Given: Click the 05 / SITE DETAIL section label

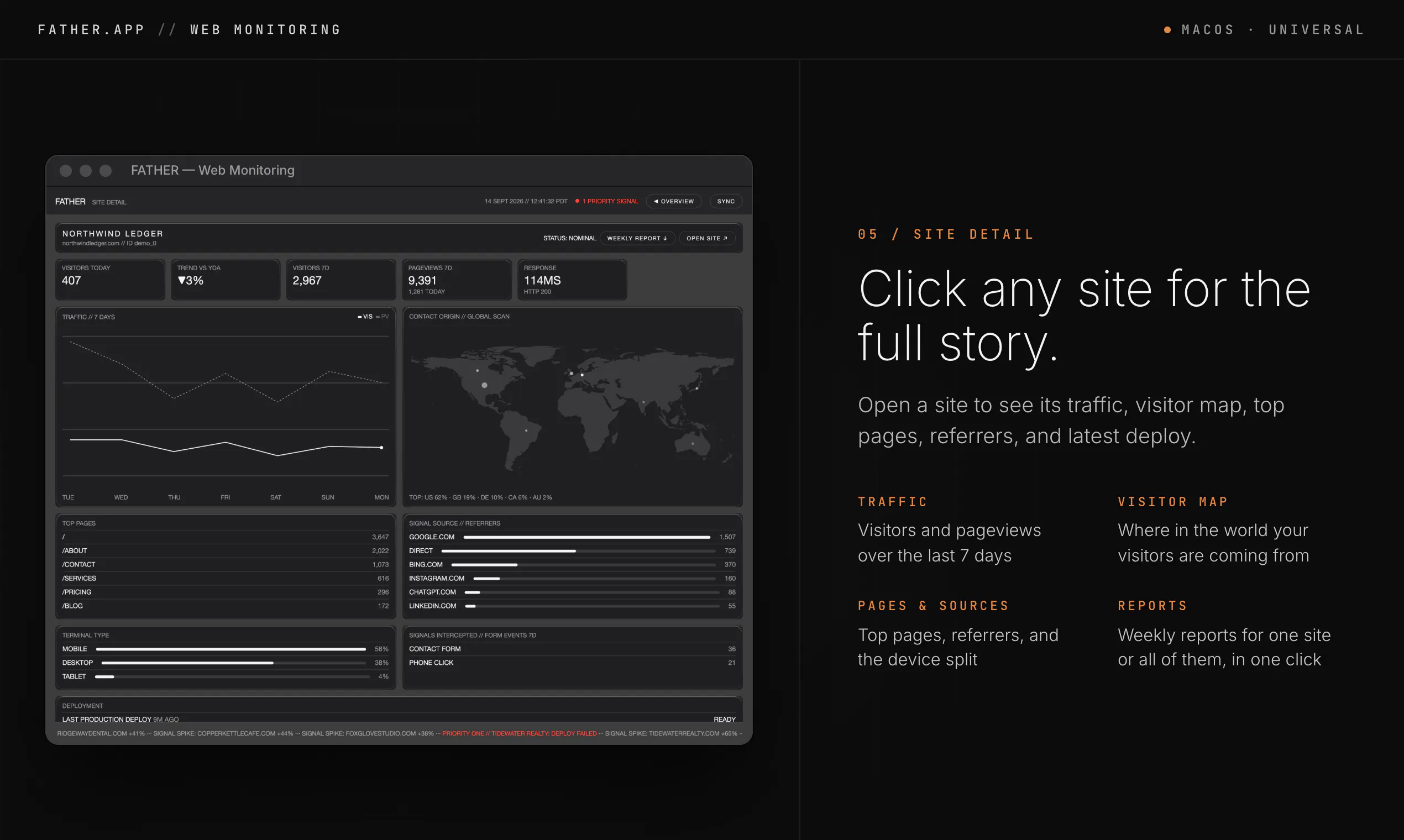Looking at the screenshot, I should (946, 234).
